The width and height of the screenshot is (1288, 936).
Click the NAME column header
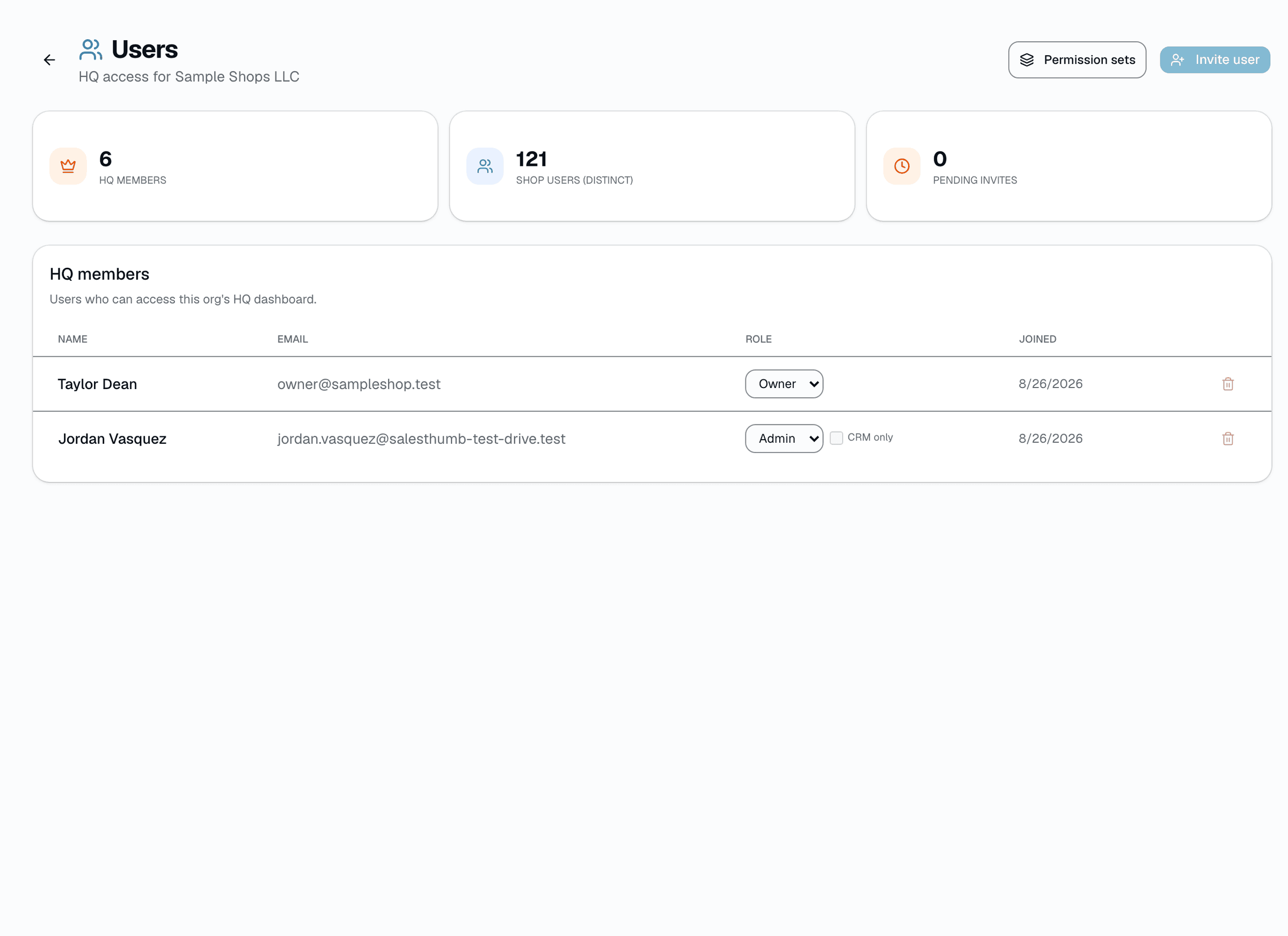click(72, 339)
